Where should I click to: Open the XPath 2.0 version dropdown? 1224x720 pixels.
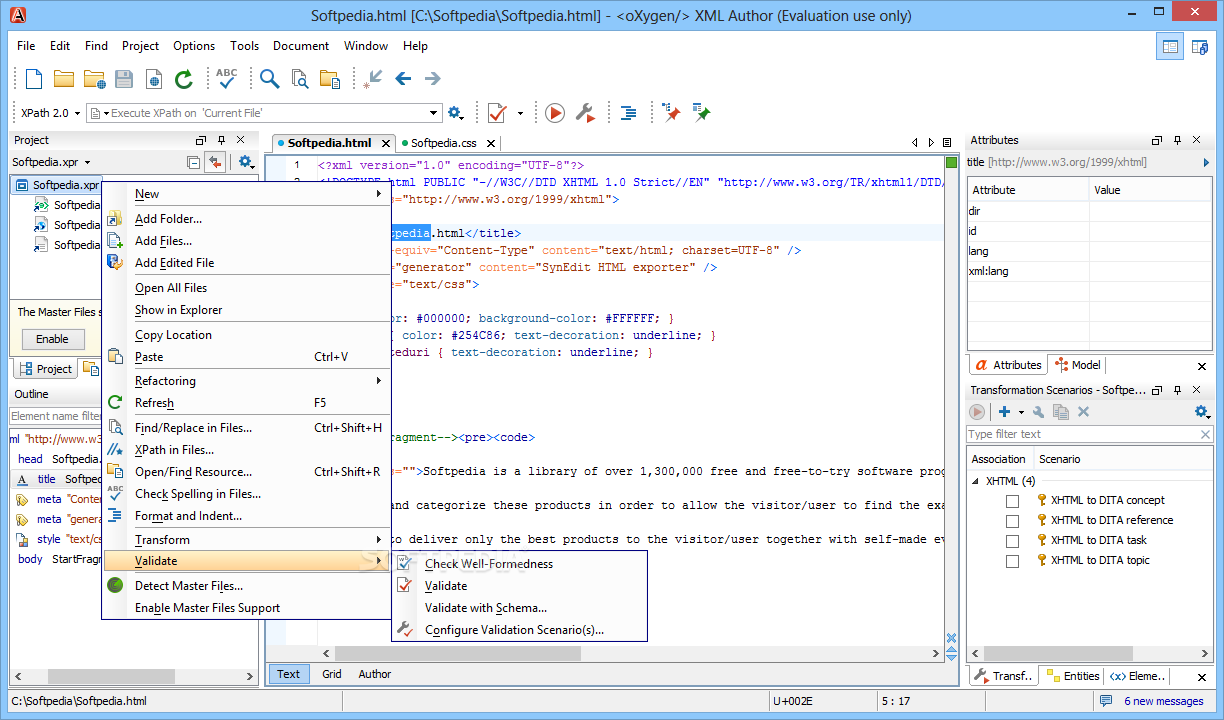tap(51, 113)
